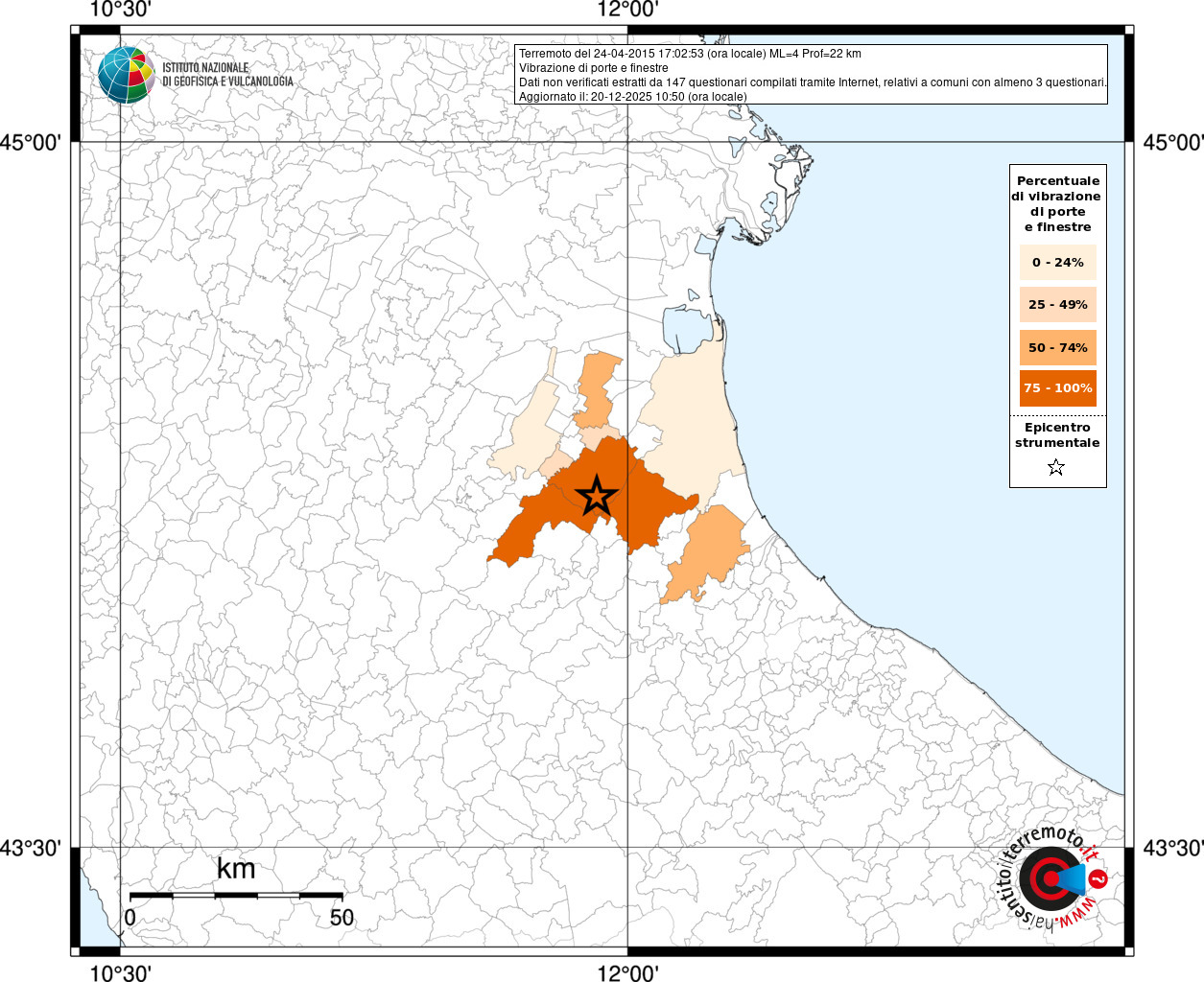Click the epicenter star on the map

click(x=597, y=496)
